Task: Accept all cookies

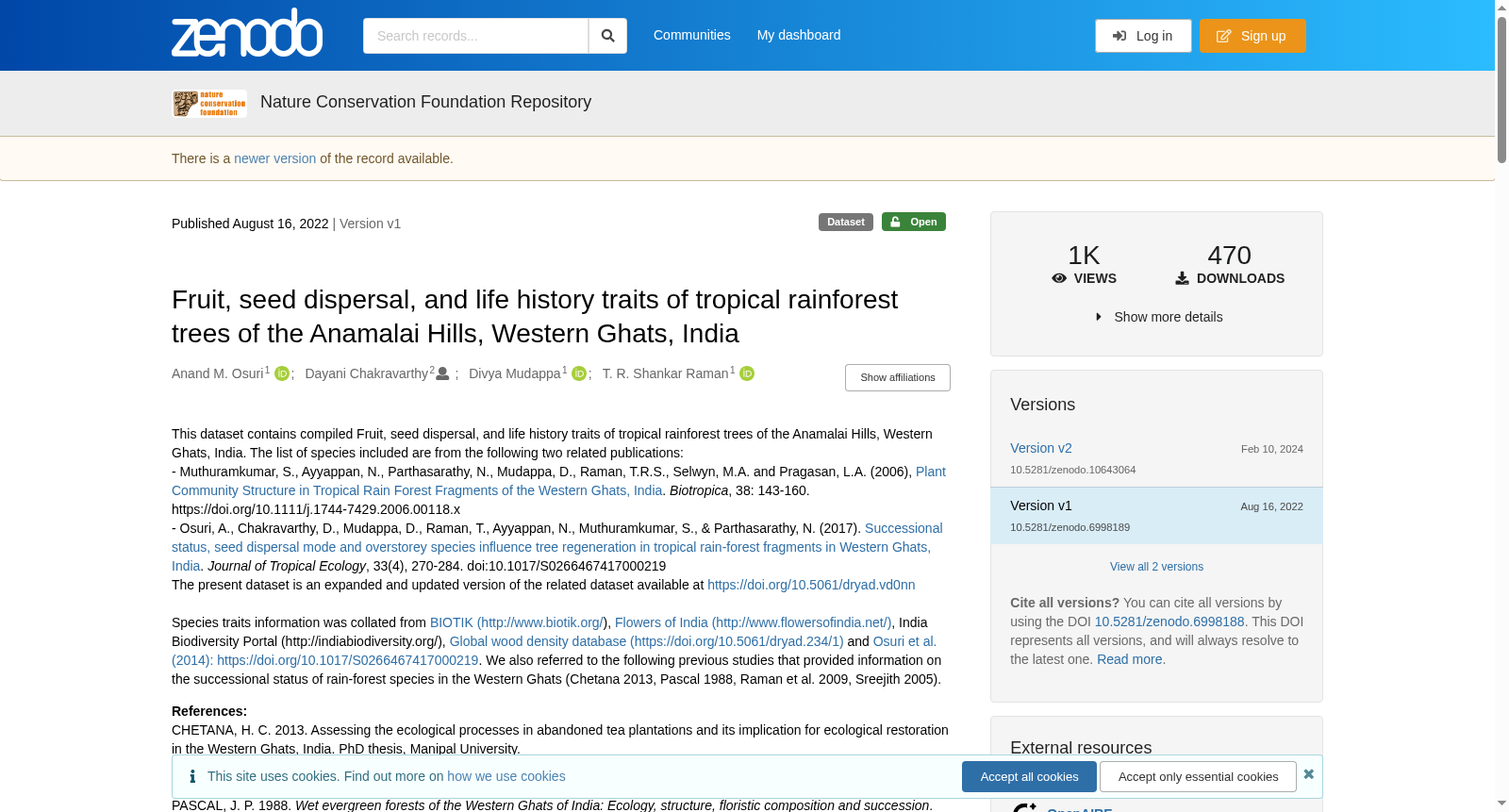Action: pyautogui.click(x=1029, y=776)
